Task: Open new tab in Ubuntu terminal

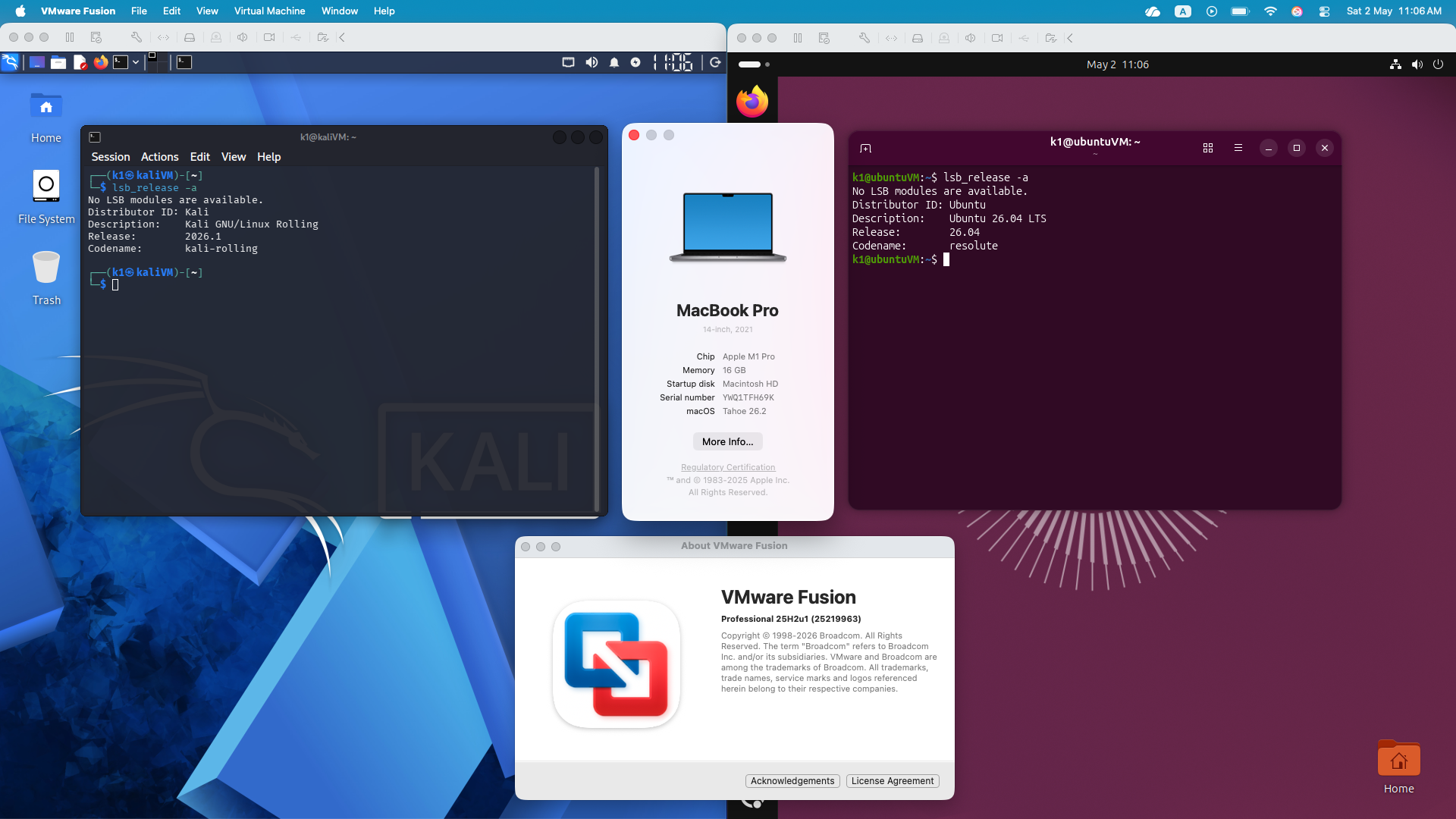Action: point(866,149)
